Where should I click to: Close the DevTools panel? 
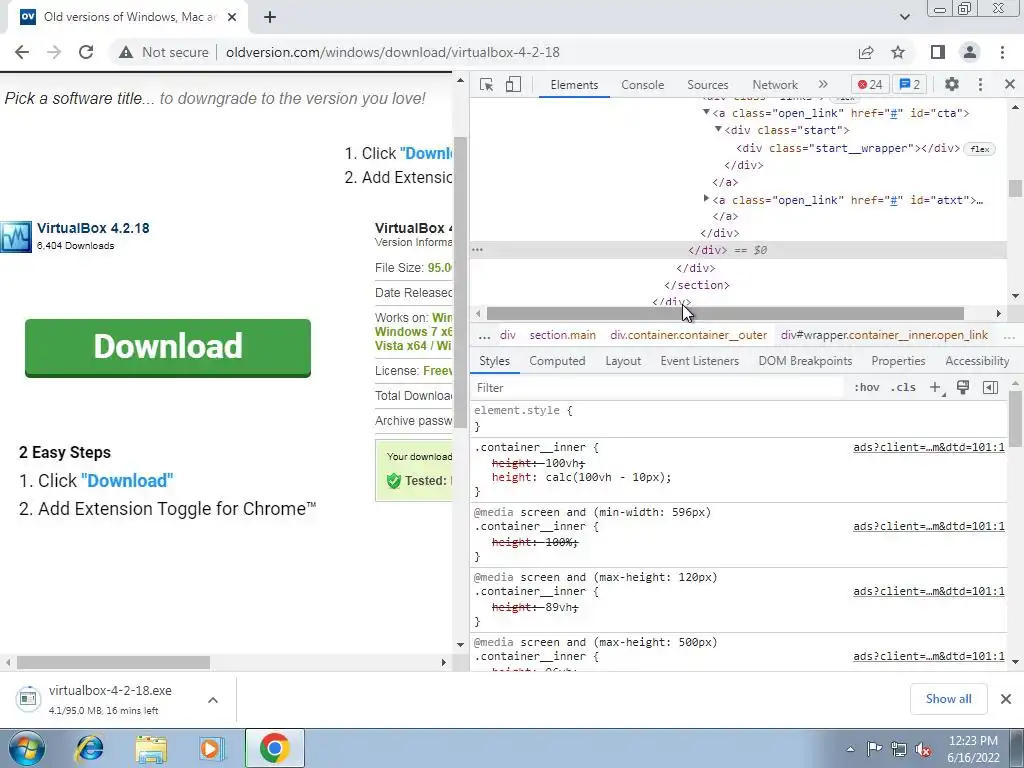pyautogui.click(x=1010, y=84)
